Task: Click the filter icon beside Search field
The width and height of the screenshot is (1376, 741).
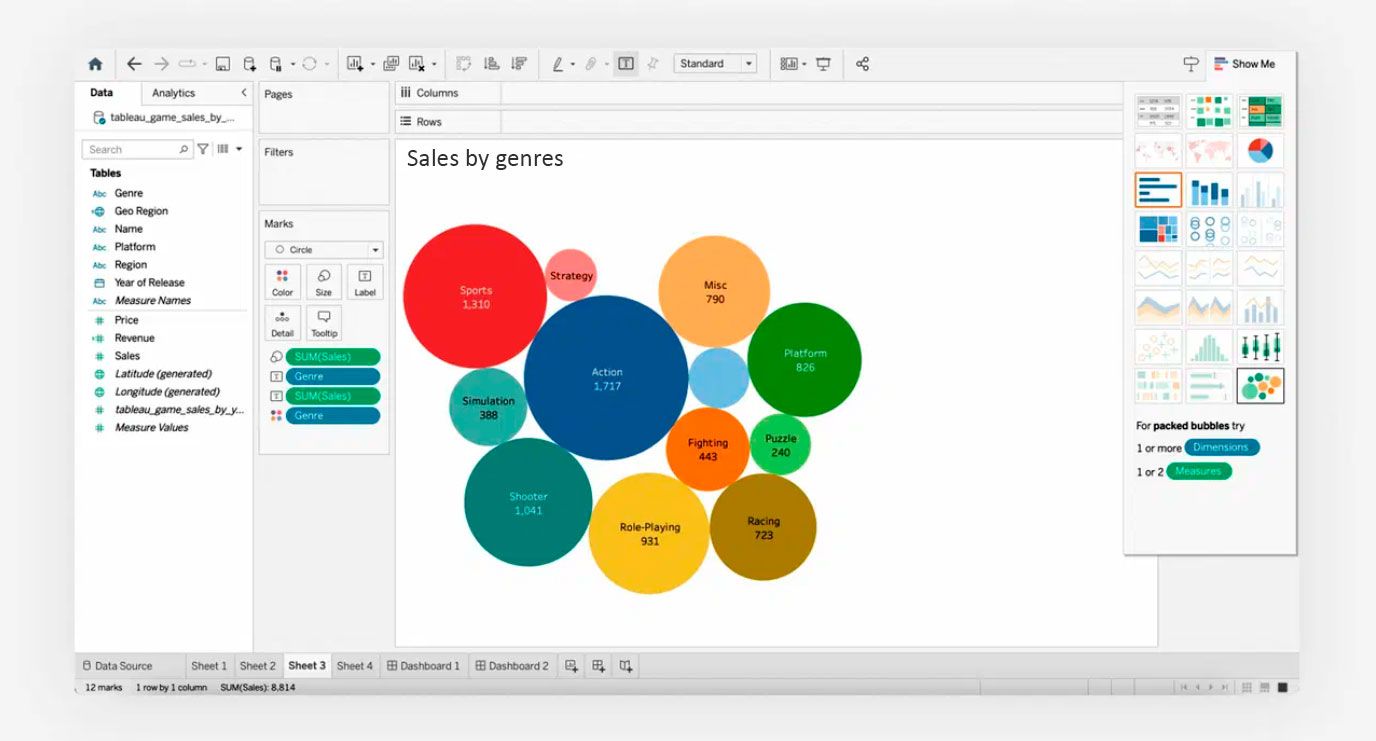Action: [203, 149]
